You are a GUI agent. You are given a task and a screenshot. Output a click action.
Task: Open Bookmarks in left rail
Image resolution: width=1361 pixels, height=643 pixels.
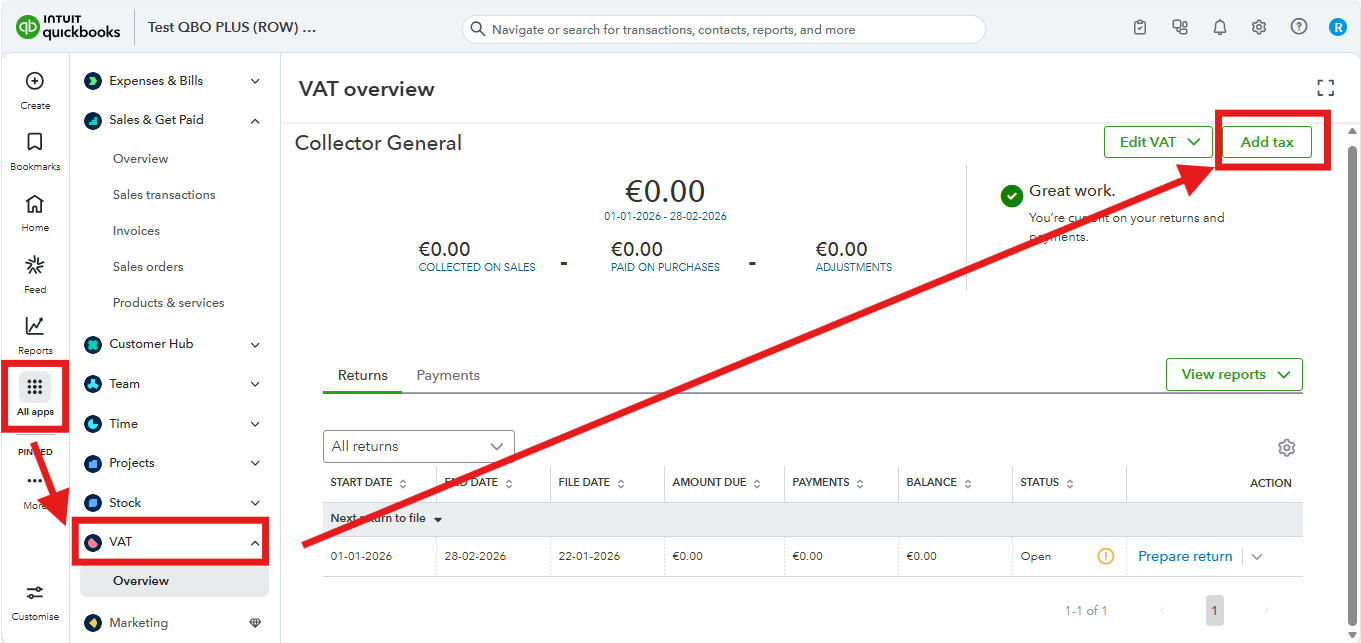pyautogui.click(x=35, y=142)
